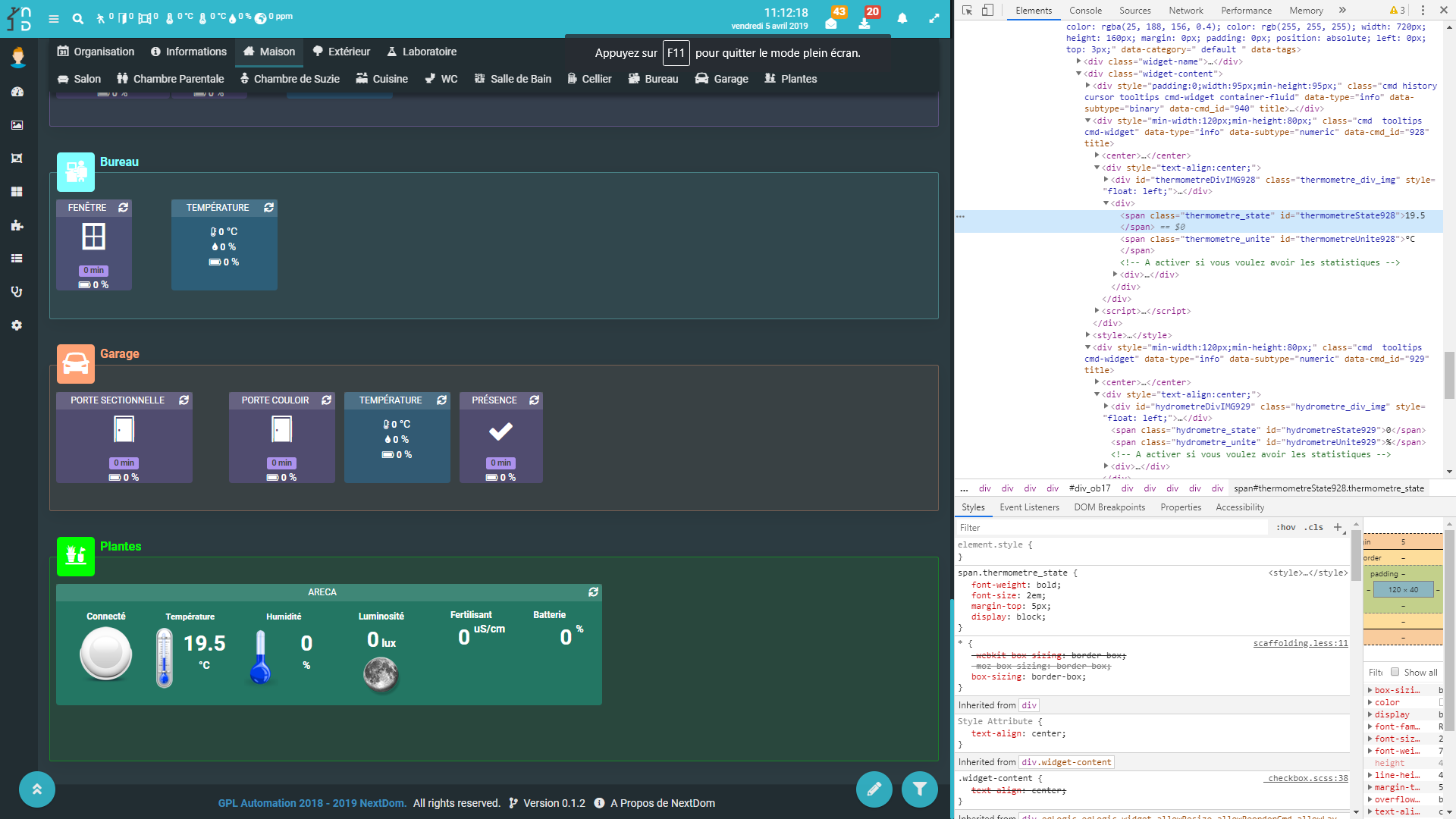Click the update download icon with 20 badge

pos(864,22)
